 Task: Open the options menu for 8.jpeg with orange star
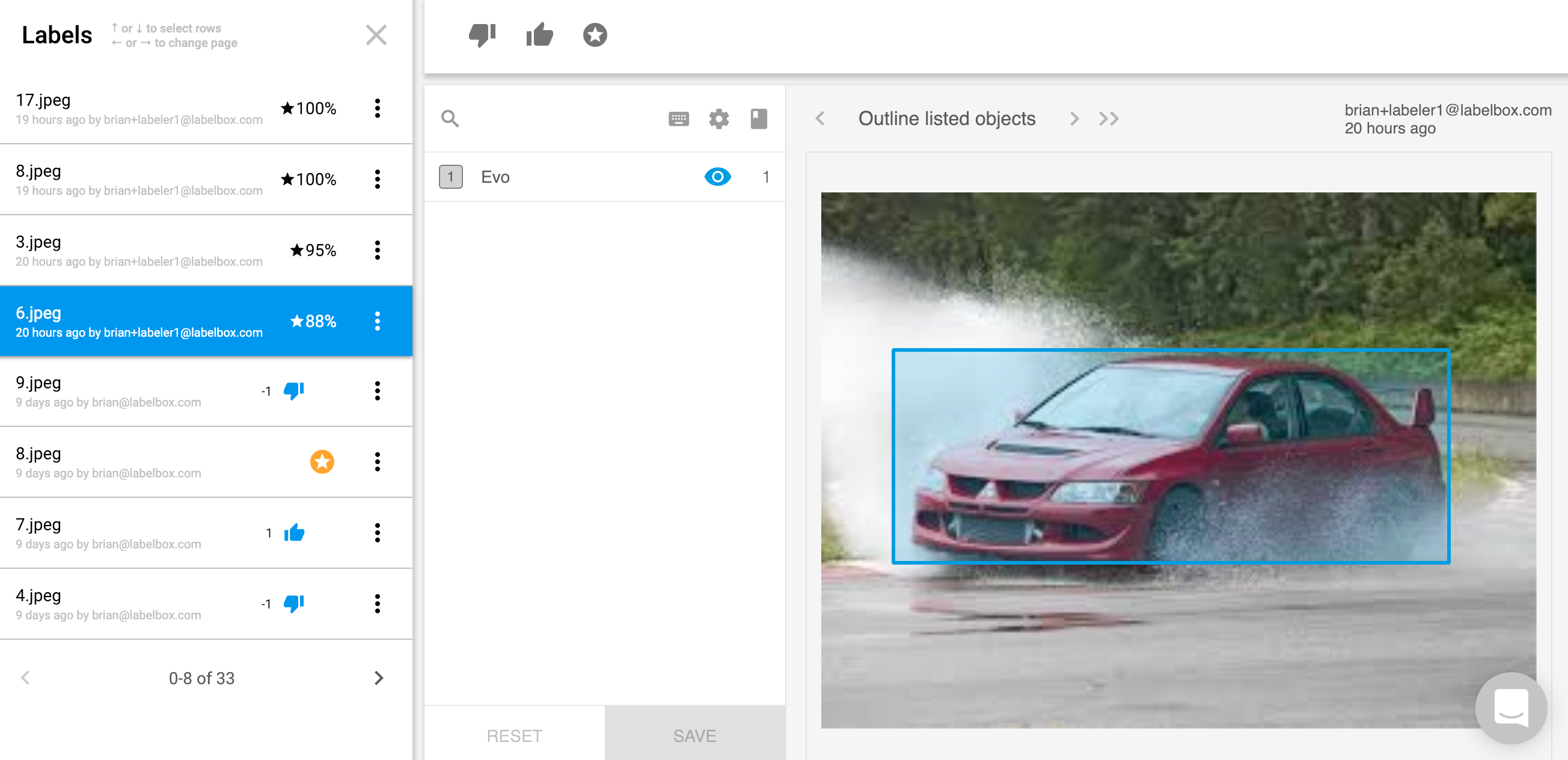click(378, 462)
